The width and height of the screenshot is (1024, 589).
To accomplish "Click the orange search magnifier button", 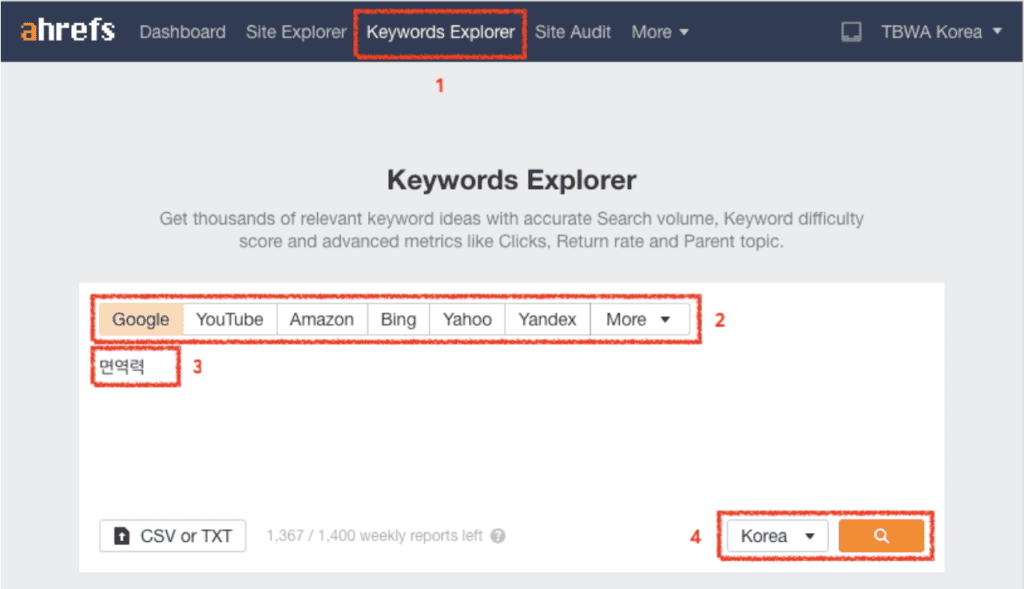I will click(881, 535).
